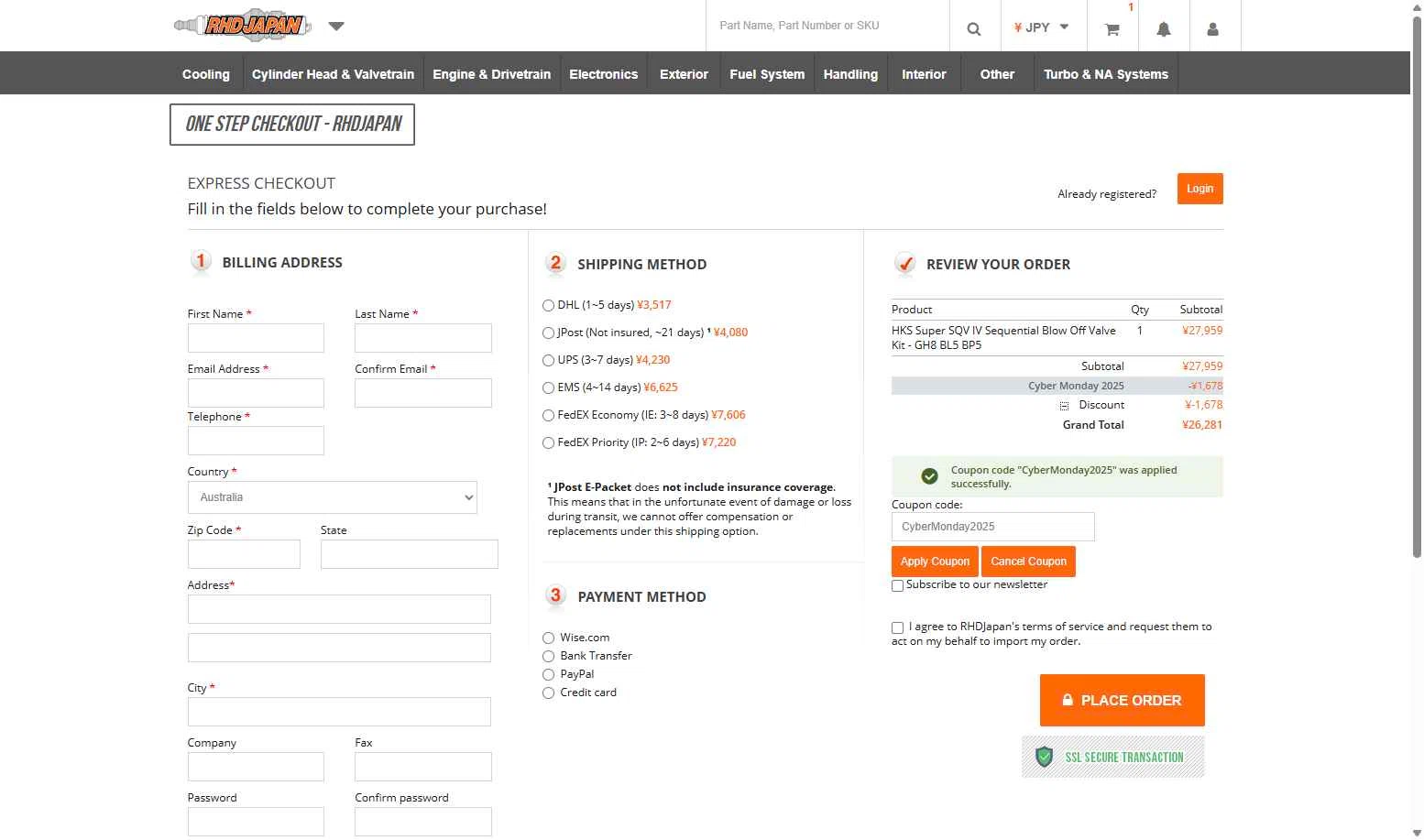
Task: Click the Confirm Email field
Action: coord(423,393)
